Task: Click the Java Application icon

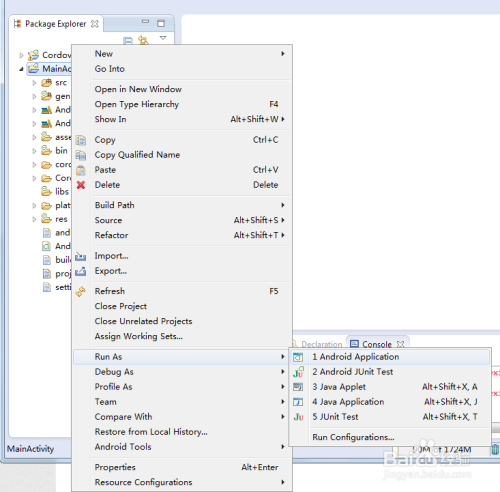Action: 298,402
